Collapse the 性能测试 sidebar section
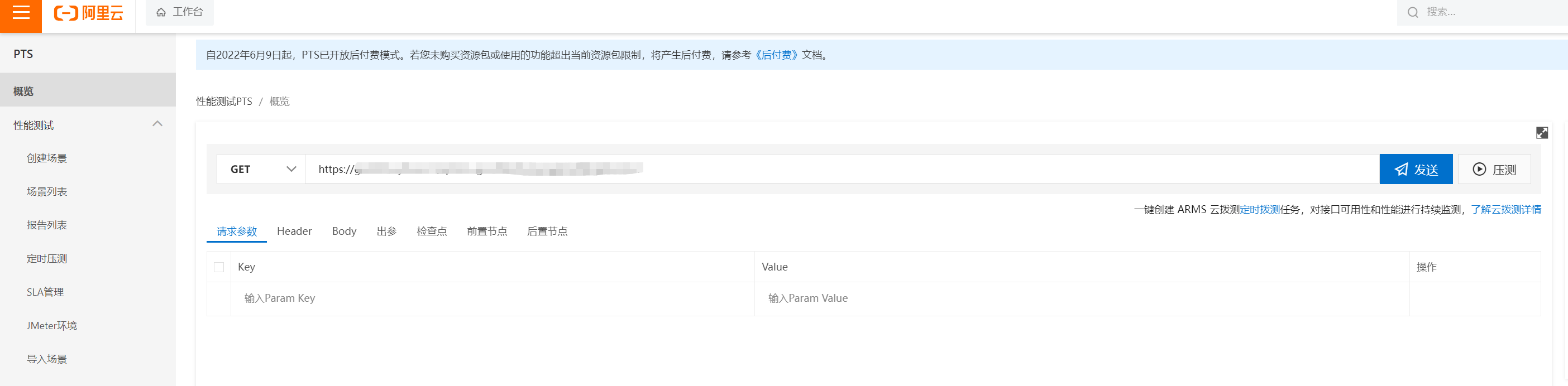Viewport: 1568px width, 386px height. point(157,124)
